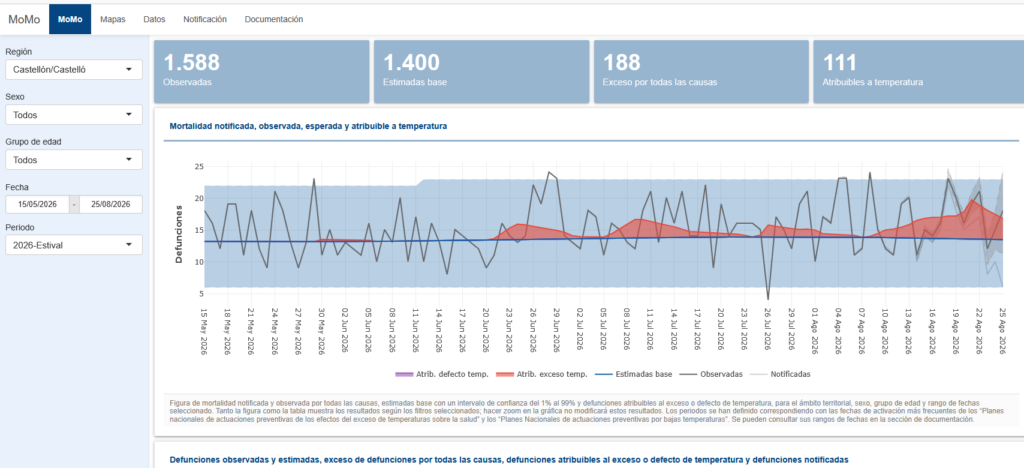The image size is (1024, 468).
Task: Click the end date field 25/08/2026
Action: click(x=111, y=204)
